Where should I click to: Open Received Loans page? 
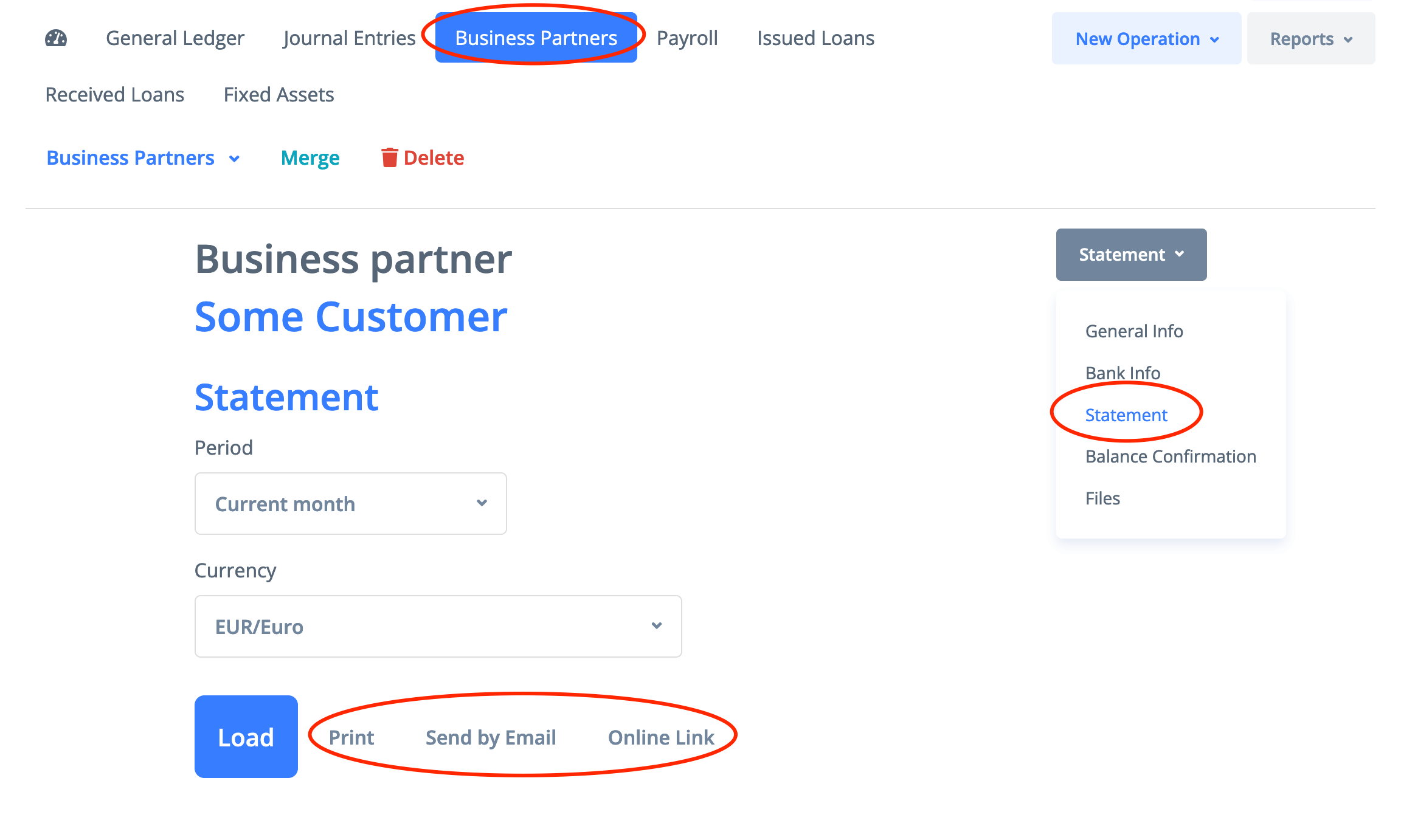[x=114, y=95]
